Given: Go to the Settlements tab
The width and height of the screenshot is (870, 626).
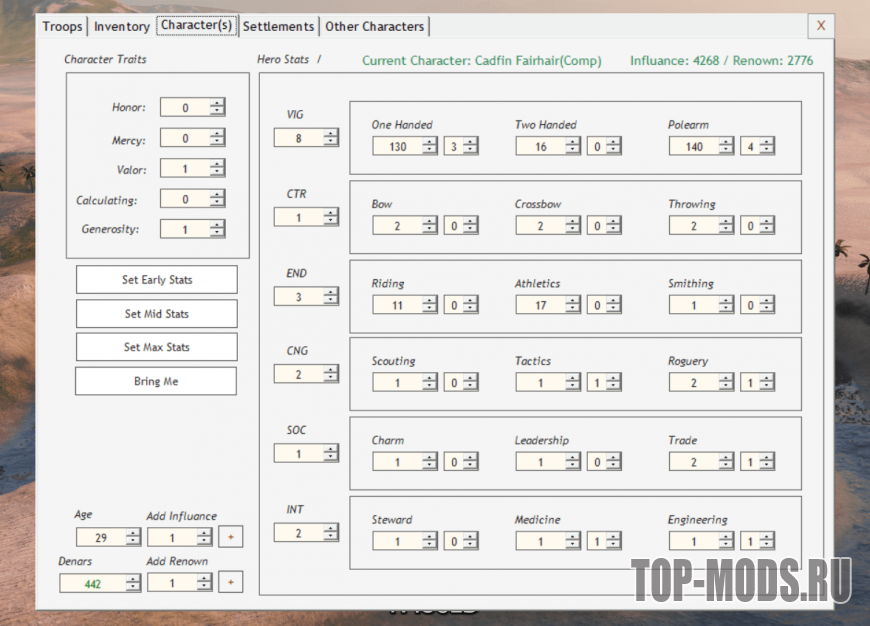Looking at the screenshot, I should (x=279, y=26).
